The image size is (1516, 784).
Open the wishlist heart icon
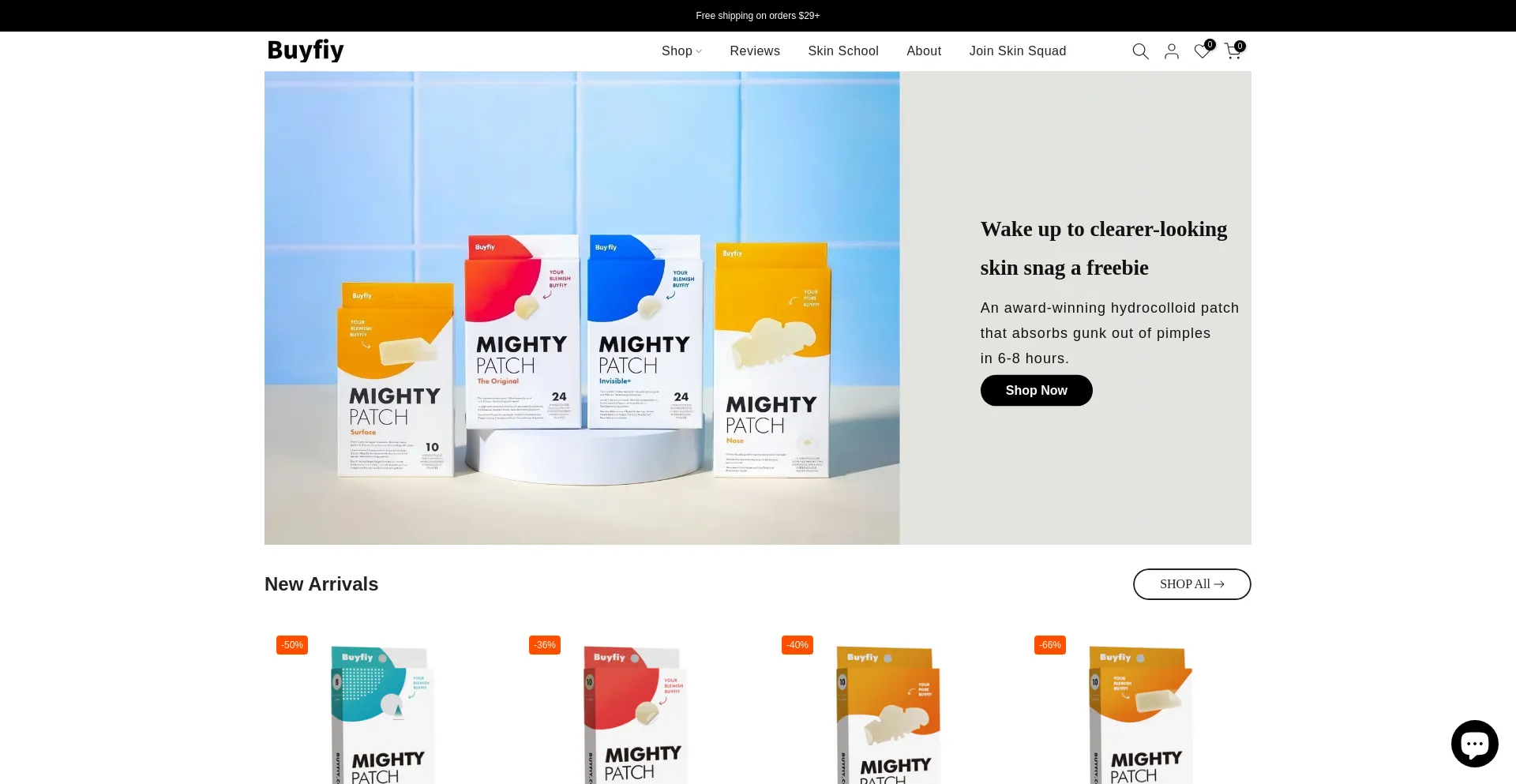pyautogui.click(x=1203, y=51)
